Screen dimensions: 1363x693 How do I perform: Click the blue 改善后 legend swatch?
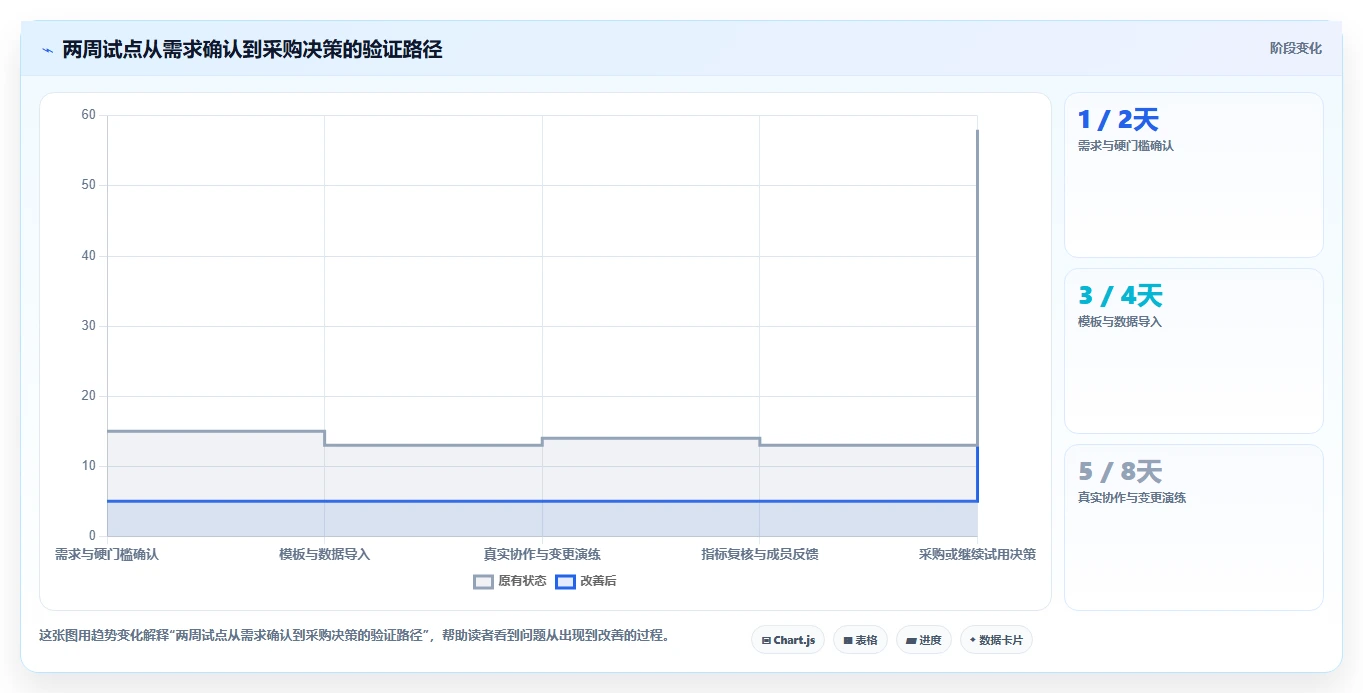[565, 581]
